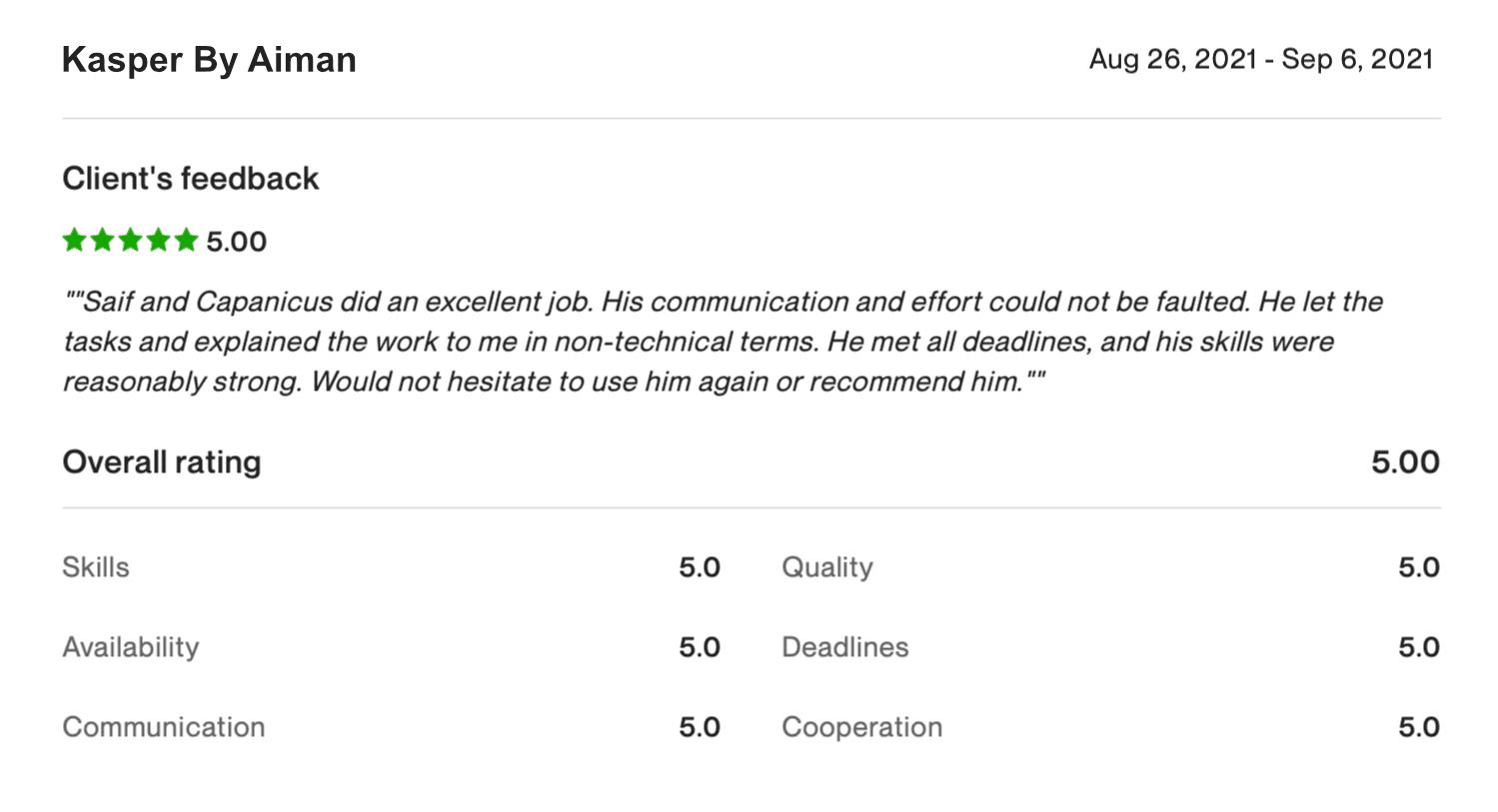Click the italic client review text
This screenshot has height=812, width=1498.
[724, 342]
